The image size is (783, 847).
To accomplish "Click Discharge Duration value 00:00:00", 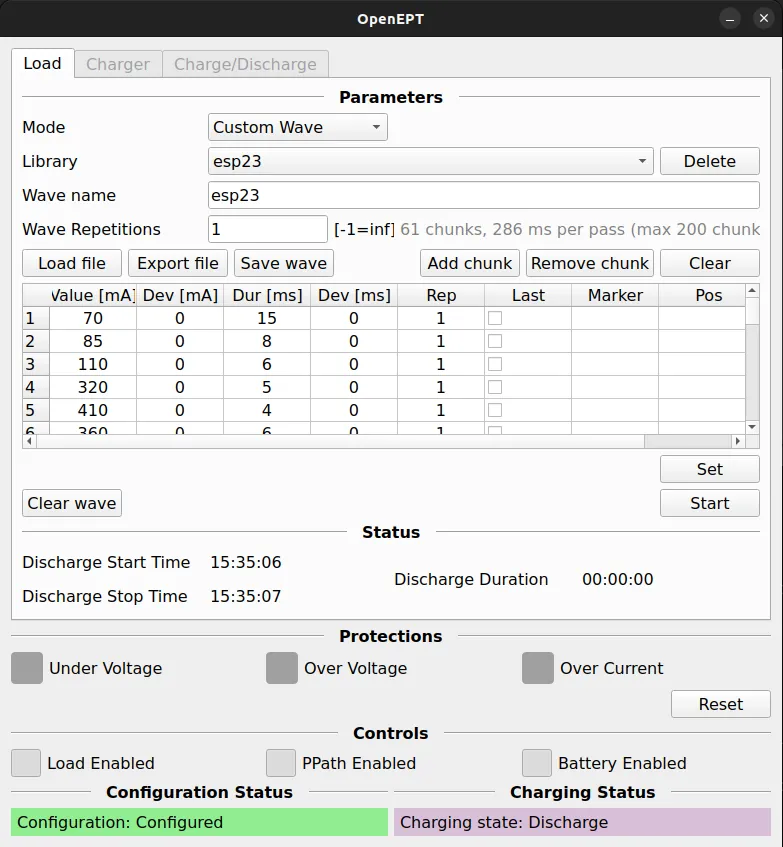I will (x=618, y=579).
